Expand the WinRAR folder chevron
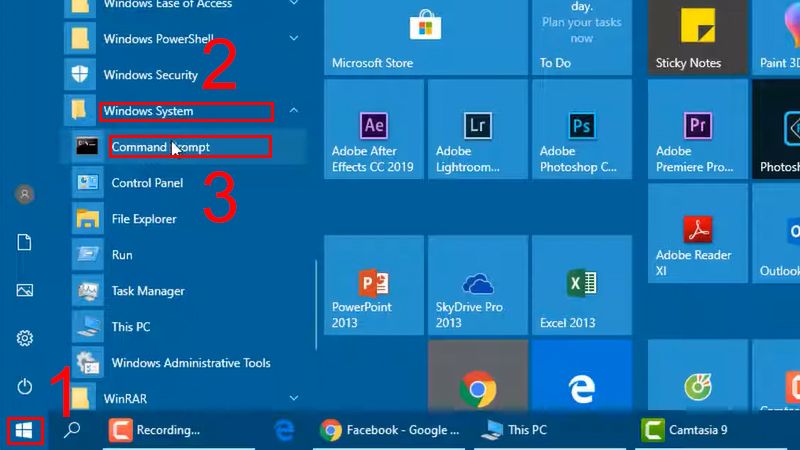 point(294,398)
